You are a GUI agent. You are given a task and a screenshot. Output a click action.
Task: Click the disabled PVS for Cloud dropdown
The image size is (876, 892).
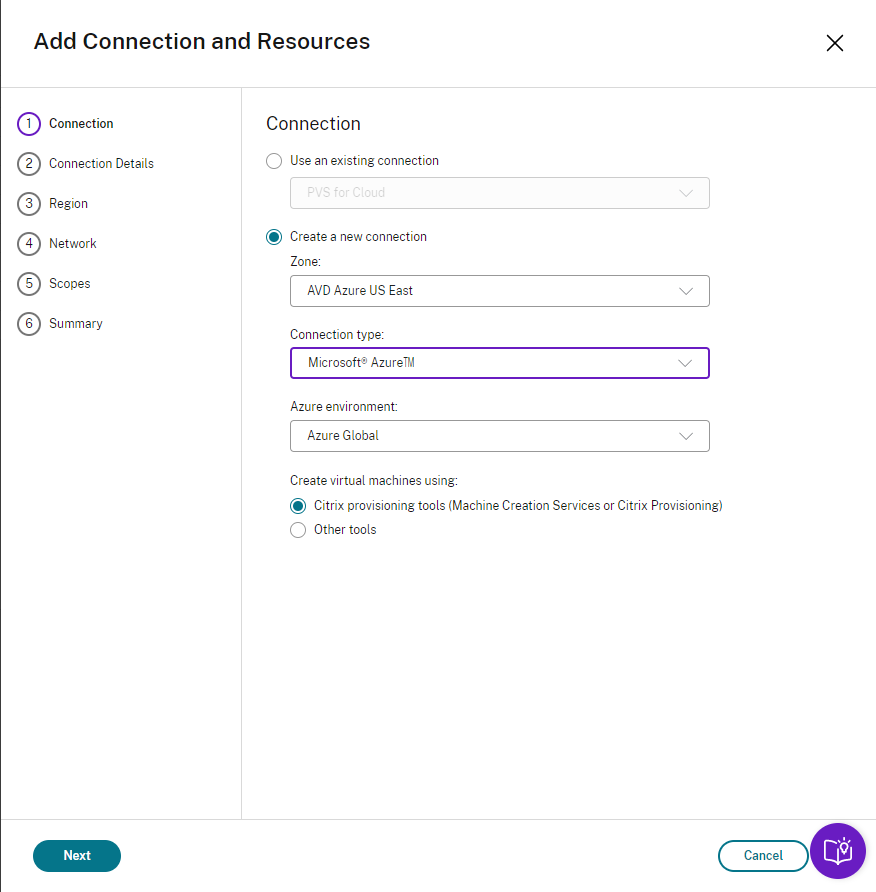coord(499,193)
